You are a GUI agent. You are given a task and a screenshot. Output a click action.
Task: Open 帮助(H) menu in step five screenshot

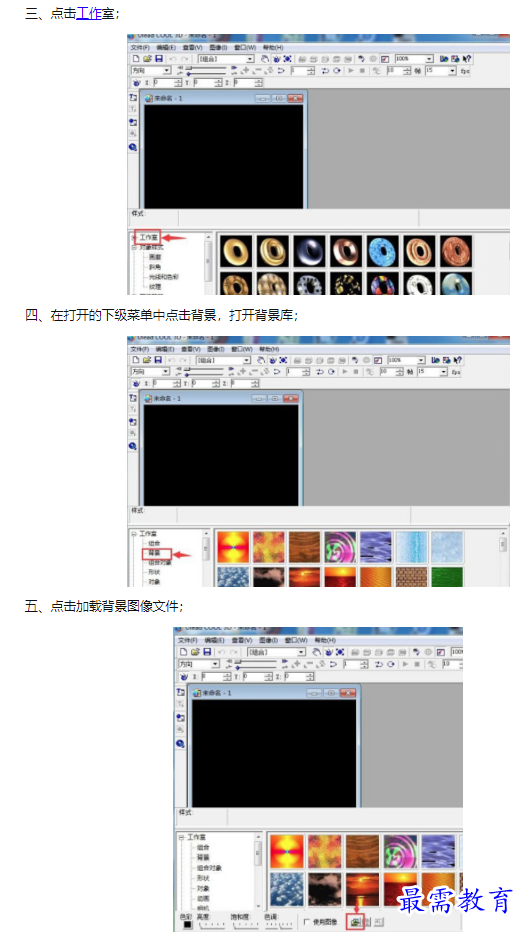click(x=325, y=640)
